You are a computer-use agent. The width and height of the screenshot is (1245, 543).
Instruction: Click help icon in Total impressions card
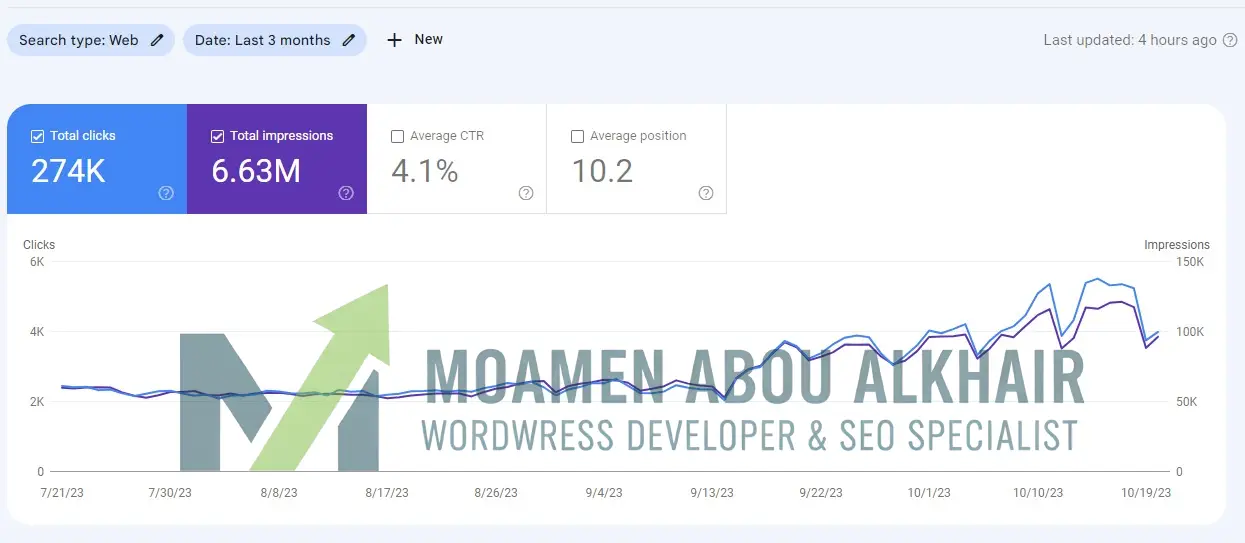[x=346, y=193]
